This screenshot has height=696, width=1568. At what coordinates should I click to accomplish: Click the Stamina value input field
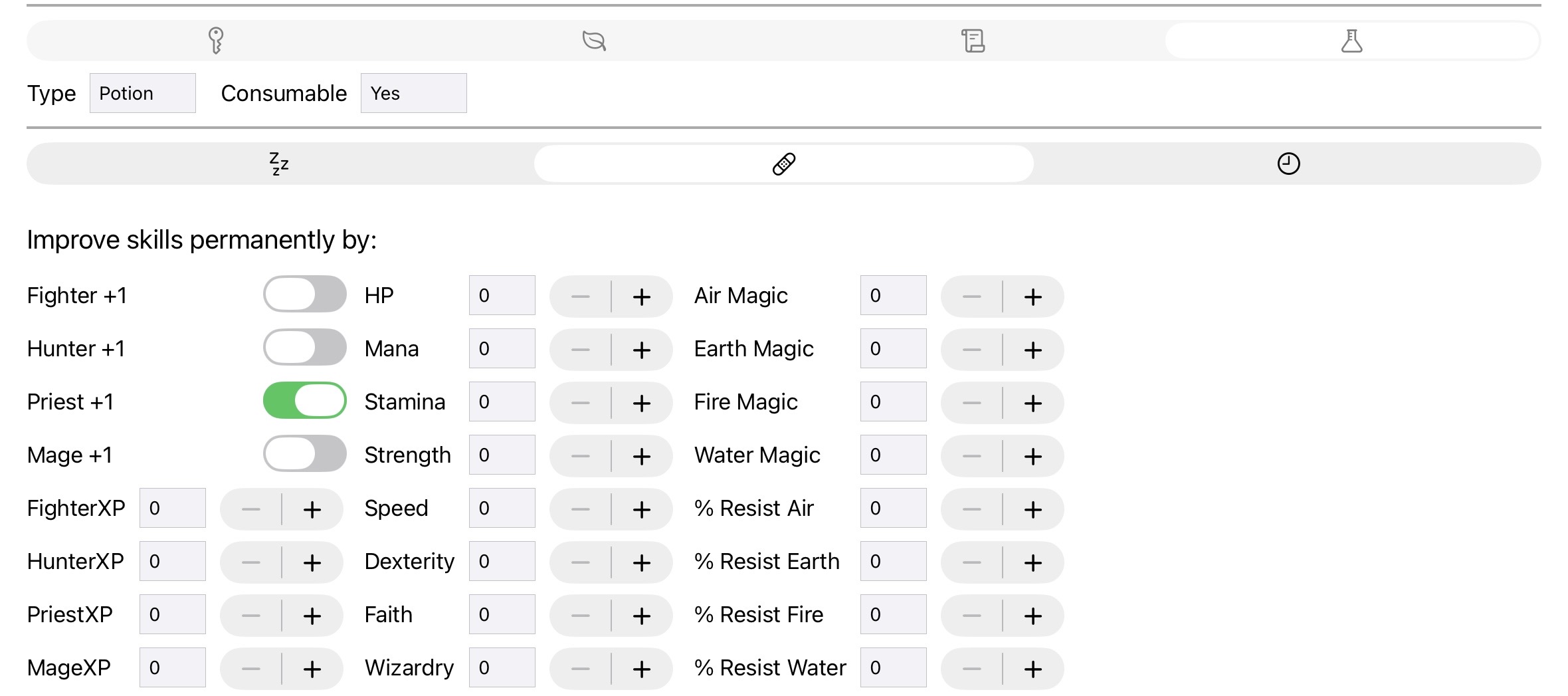tap(501, 402)
